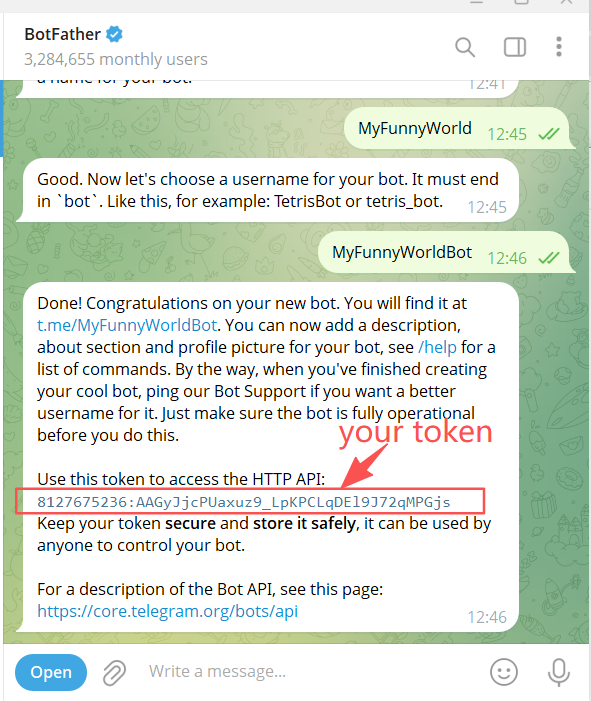This screenshot has height=701, width=591.
Task: Click the paperclip attach file icon
Action: [114, 672]
